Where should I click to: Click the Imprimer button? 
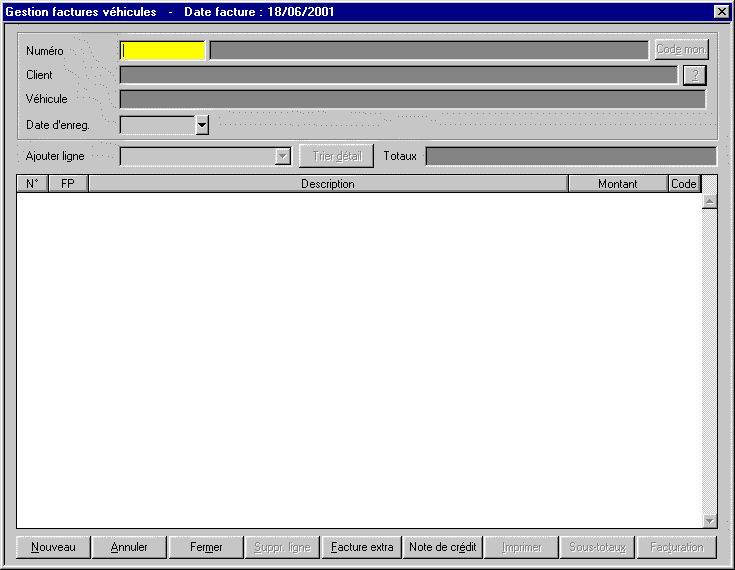[x=521, y=547]
